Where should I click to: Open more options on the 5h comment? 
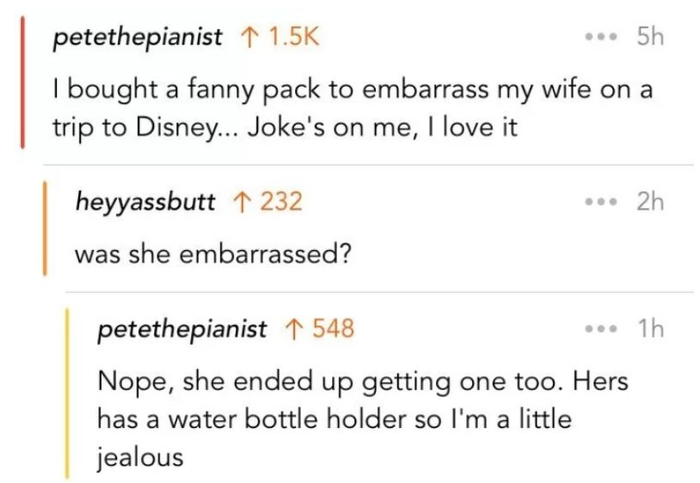tap(599, 39)
